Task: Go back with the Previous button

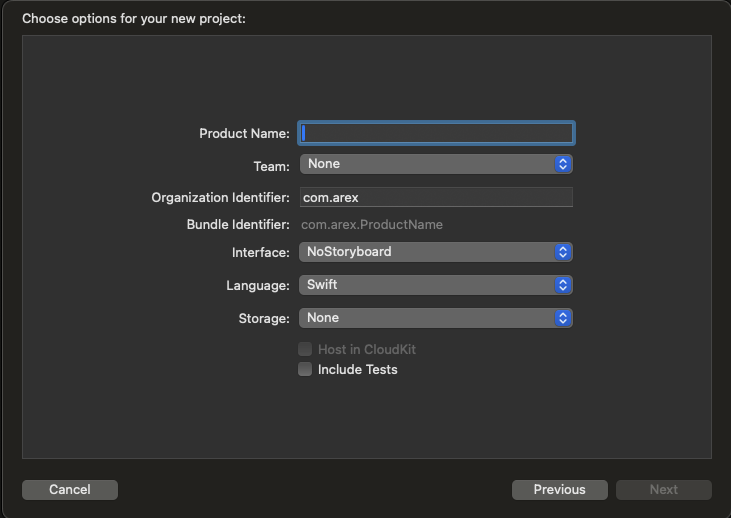Action: click(x=559, y=490)
